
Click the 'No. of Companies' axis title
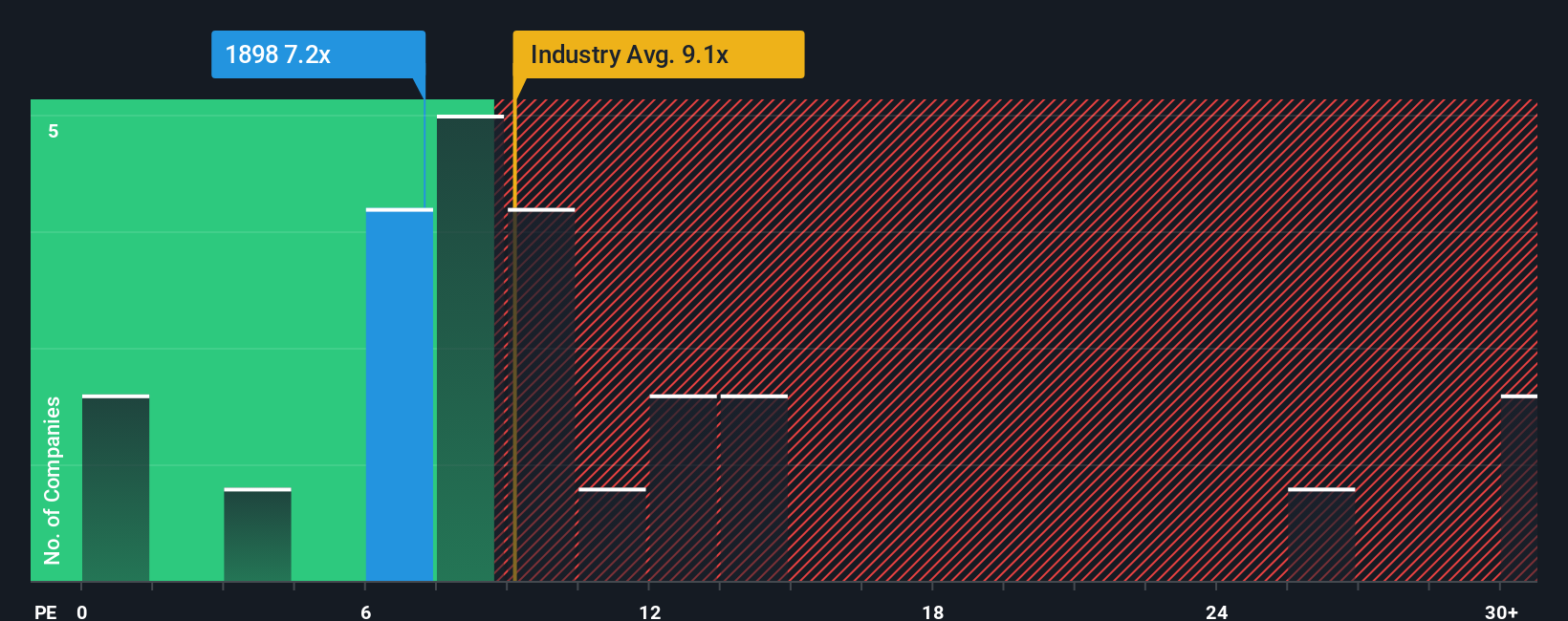coord(53,481)
